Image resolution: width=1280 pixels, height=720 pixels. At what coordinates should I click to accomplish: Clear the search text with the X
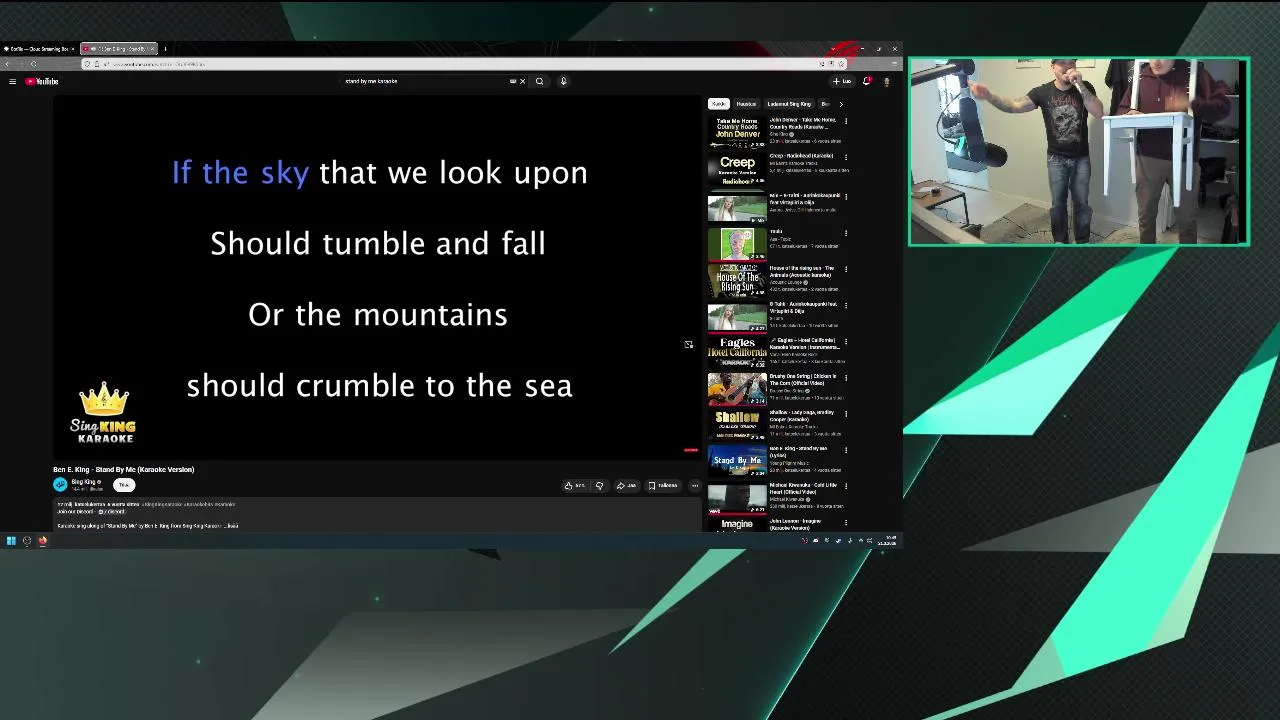(522, 81)
